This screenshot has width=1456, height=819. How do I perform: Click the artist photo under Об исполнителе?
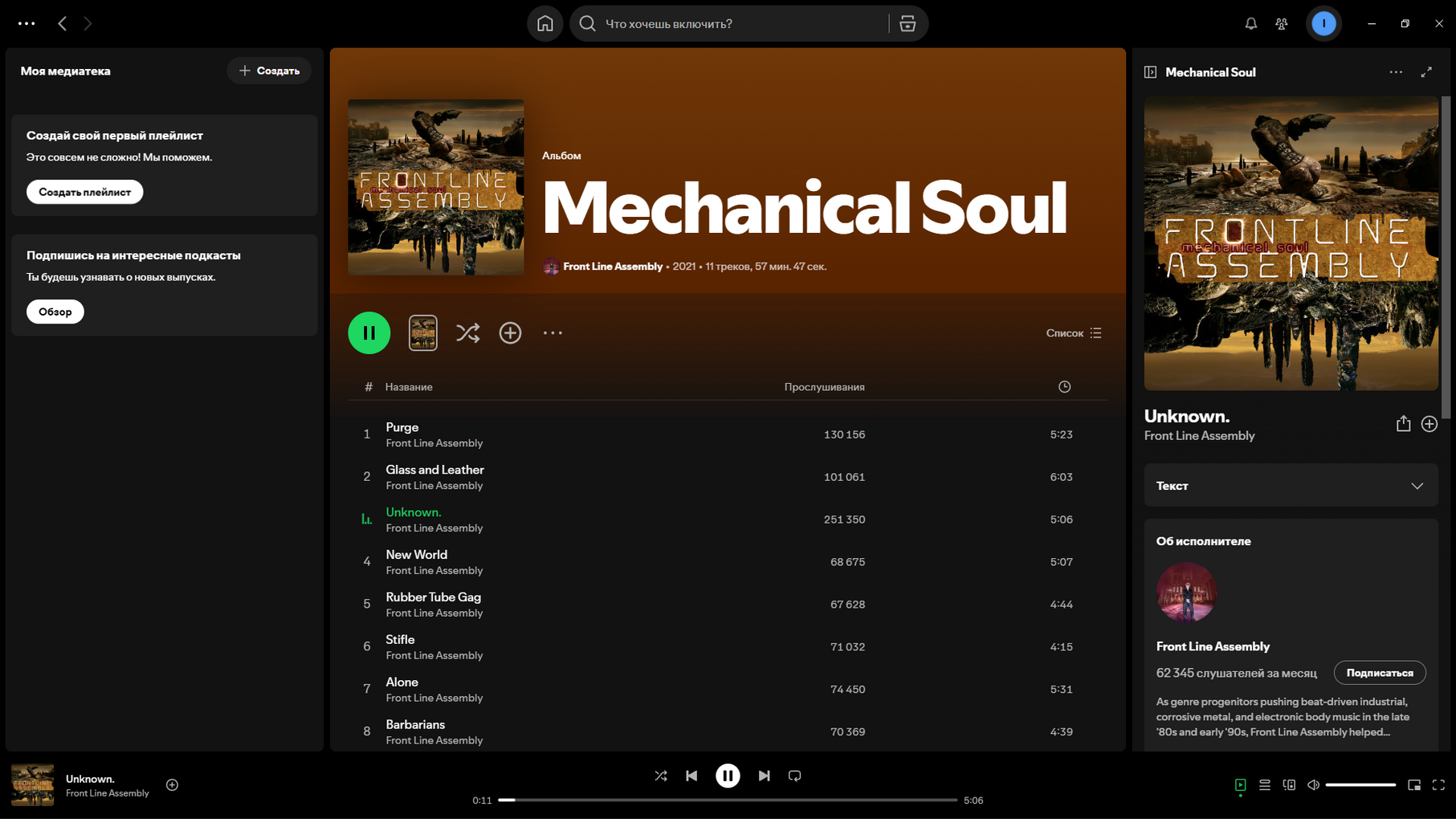[x=1186, y=593]
